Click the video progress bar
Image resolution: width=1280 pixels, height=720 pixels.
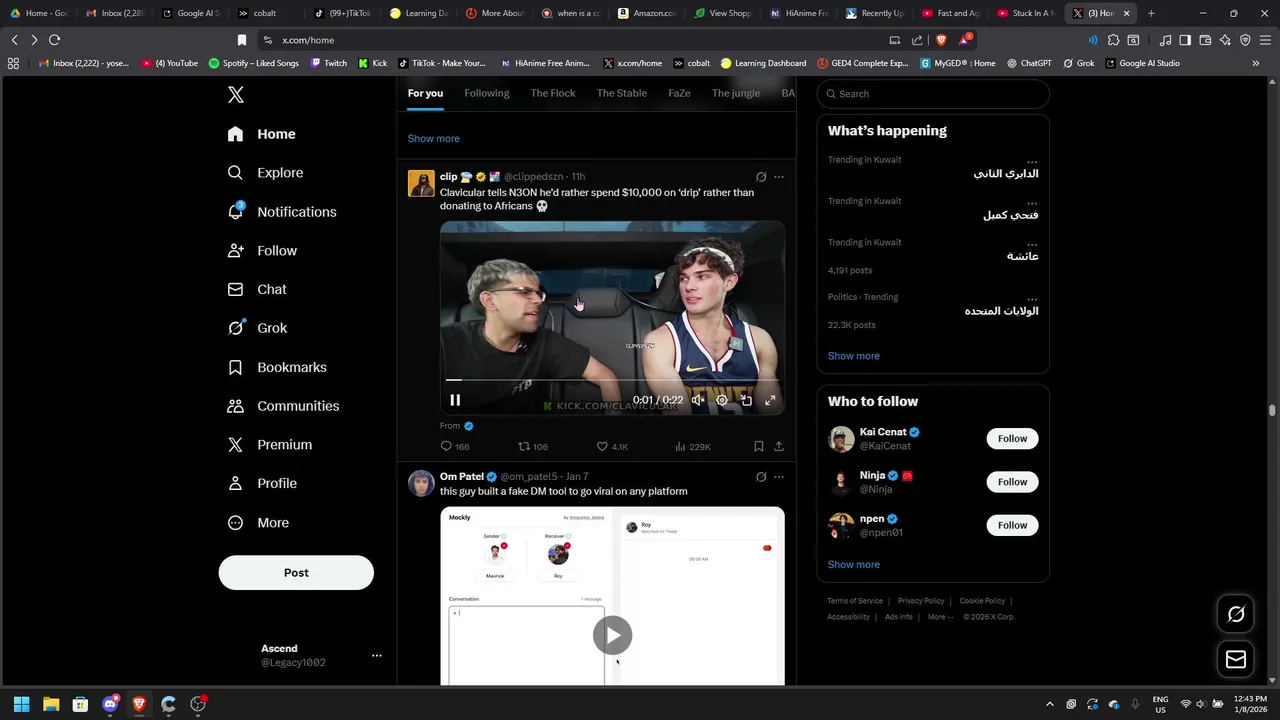click(612, 380)
